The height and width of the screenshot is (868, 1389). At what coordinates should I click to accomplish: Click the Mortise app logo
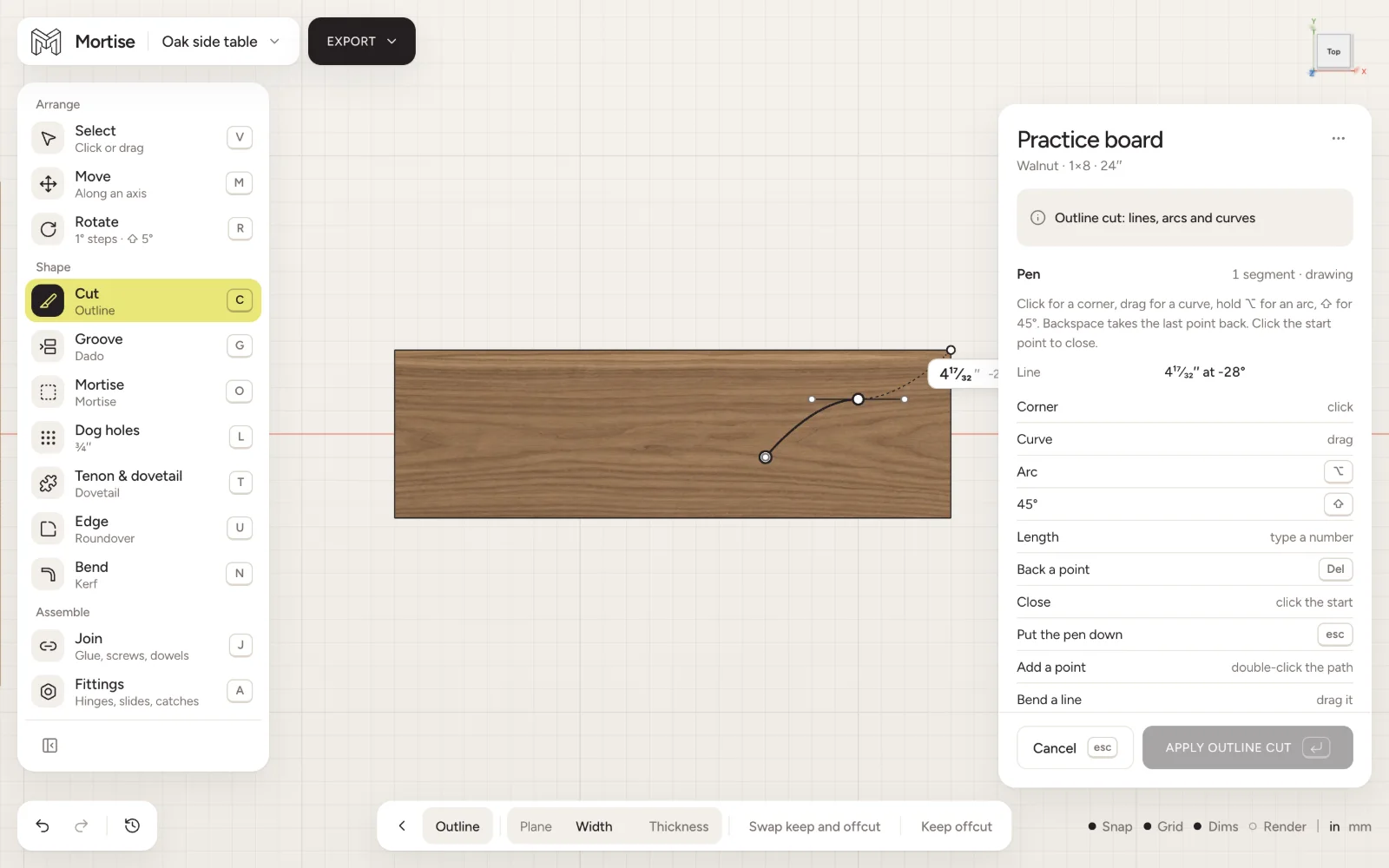[x=46, y=42]
